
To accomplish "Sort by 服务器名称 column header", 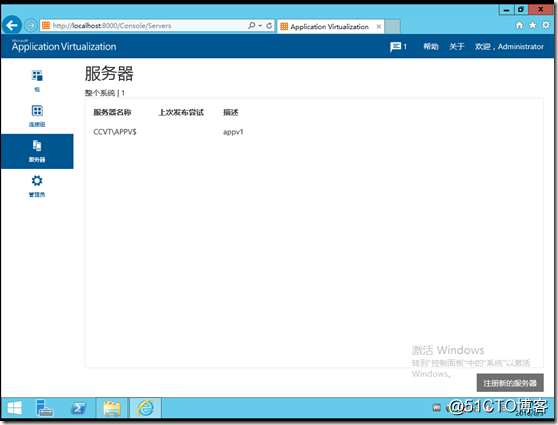I will (x=112, y=112).
